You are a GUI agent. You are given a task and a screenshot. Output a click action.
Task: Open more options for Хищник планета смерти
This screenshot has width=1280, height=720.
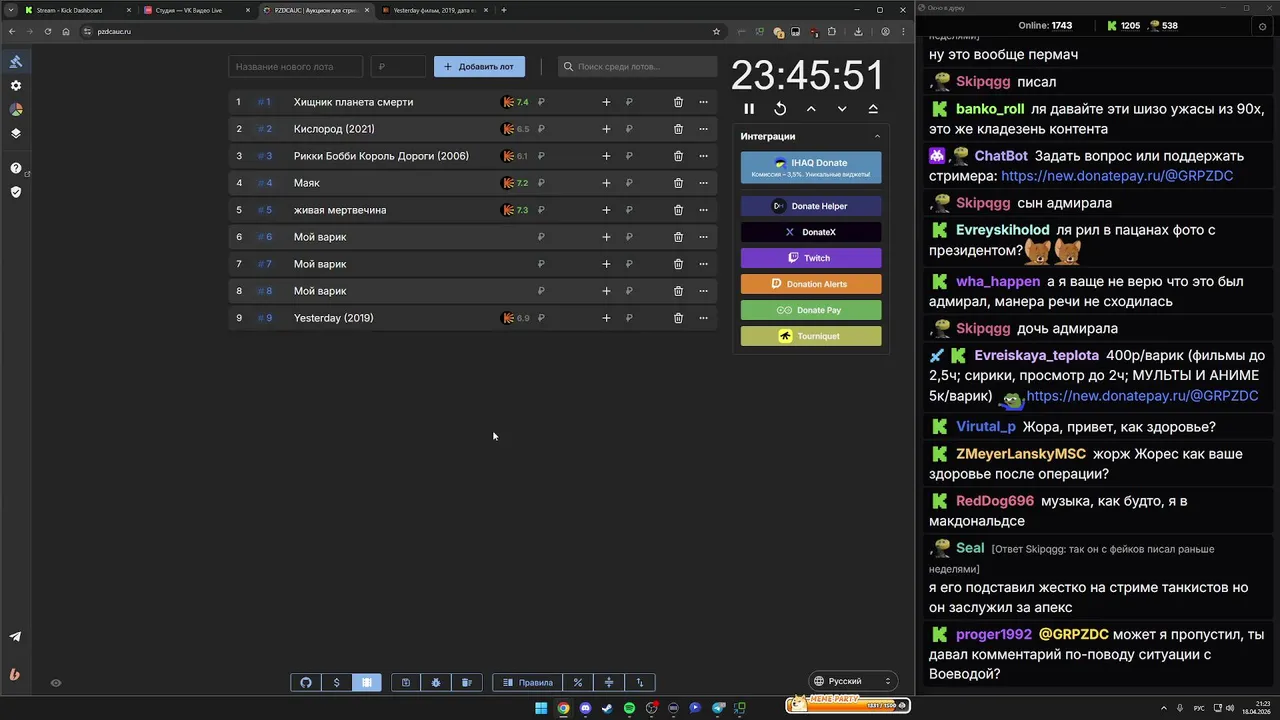coord(703,102)
